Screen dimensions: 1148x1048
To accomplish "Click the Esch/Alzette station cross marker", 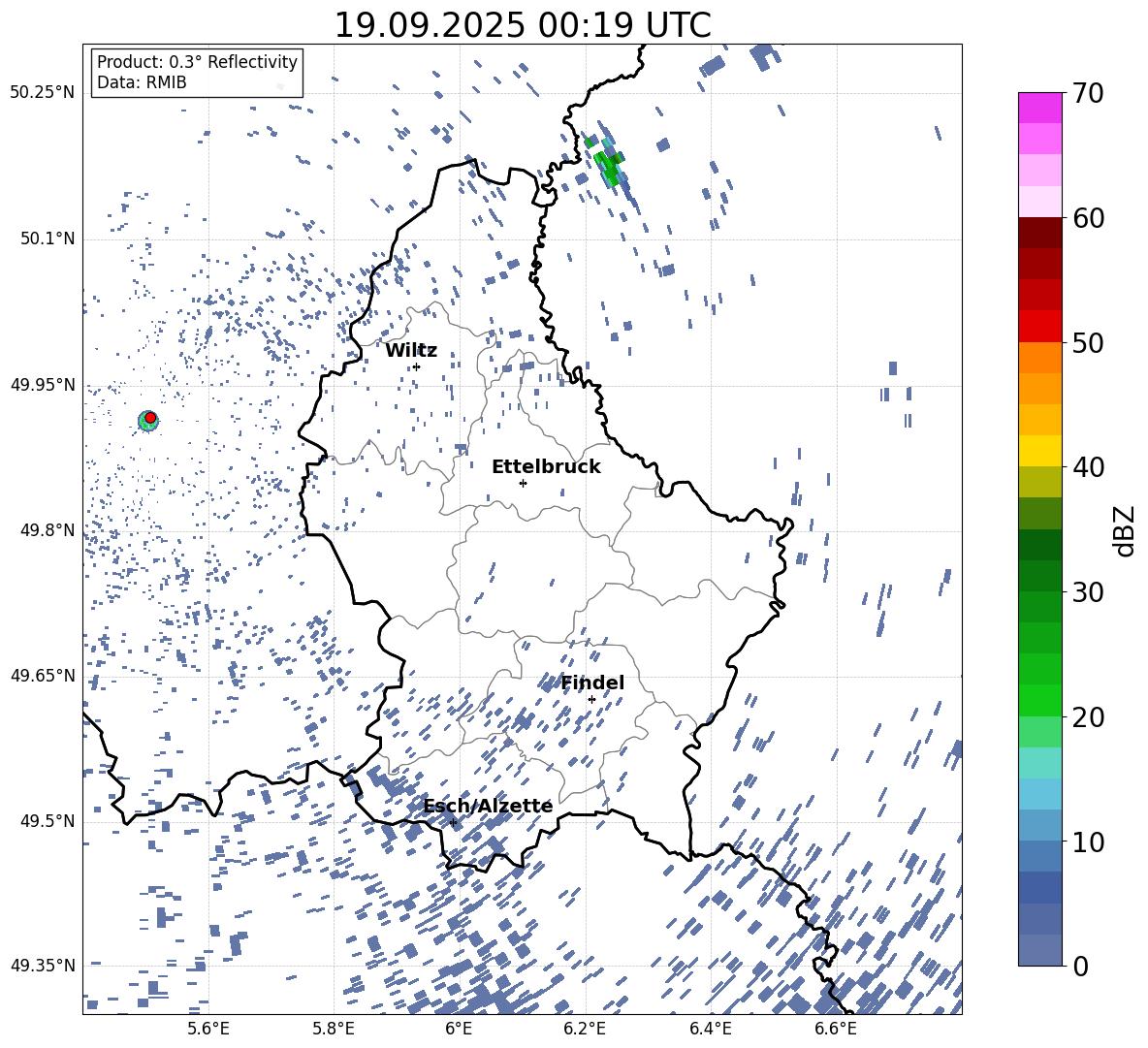I will (x=453, y=822).
